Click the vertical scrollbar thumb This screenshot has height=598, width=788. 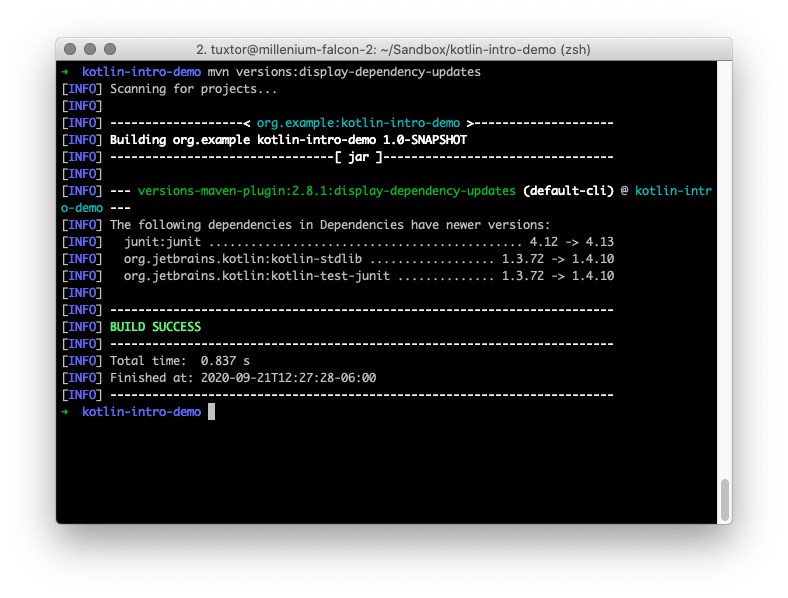[x=725, y=498]
